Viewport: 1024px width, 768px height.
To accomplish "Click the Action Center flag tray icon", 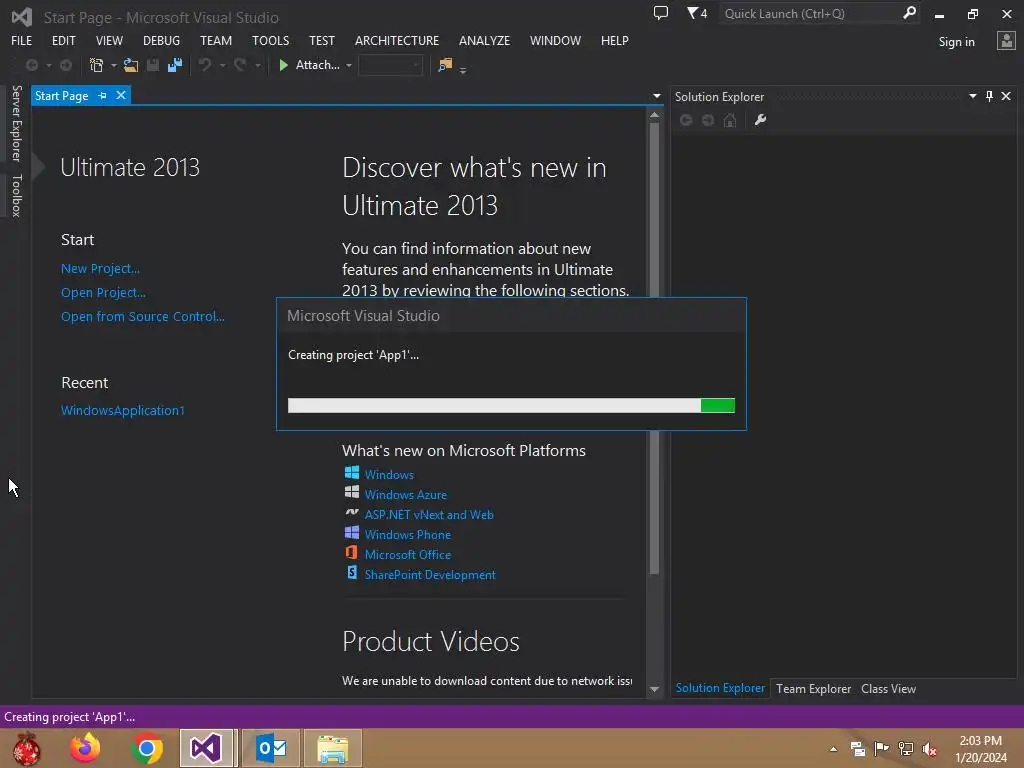I will [882, 748].
